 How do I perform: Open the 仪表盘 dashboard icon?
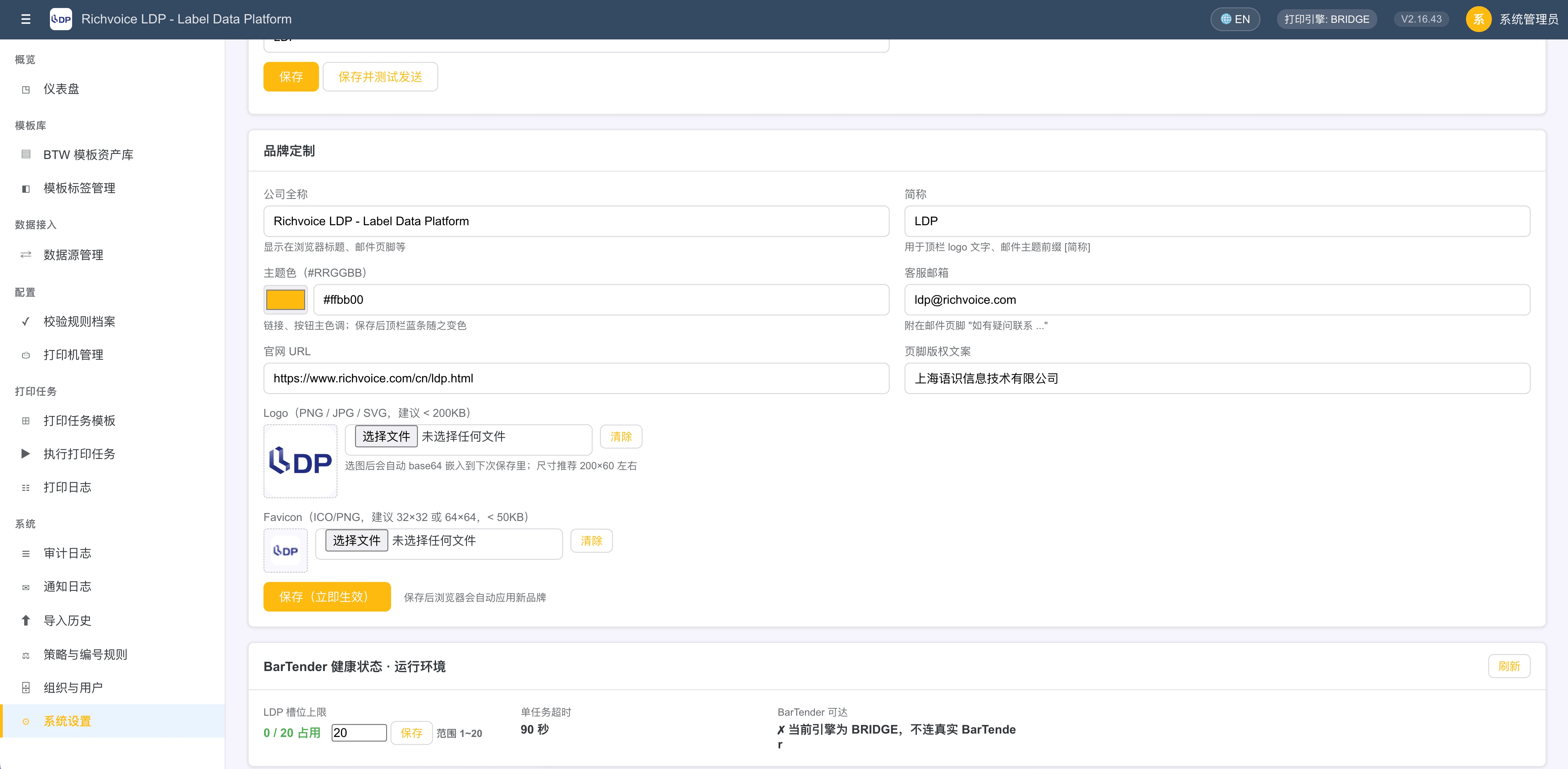tap(26, 89)
